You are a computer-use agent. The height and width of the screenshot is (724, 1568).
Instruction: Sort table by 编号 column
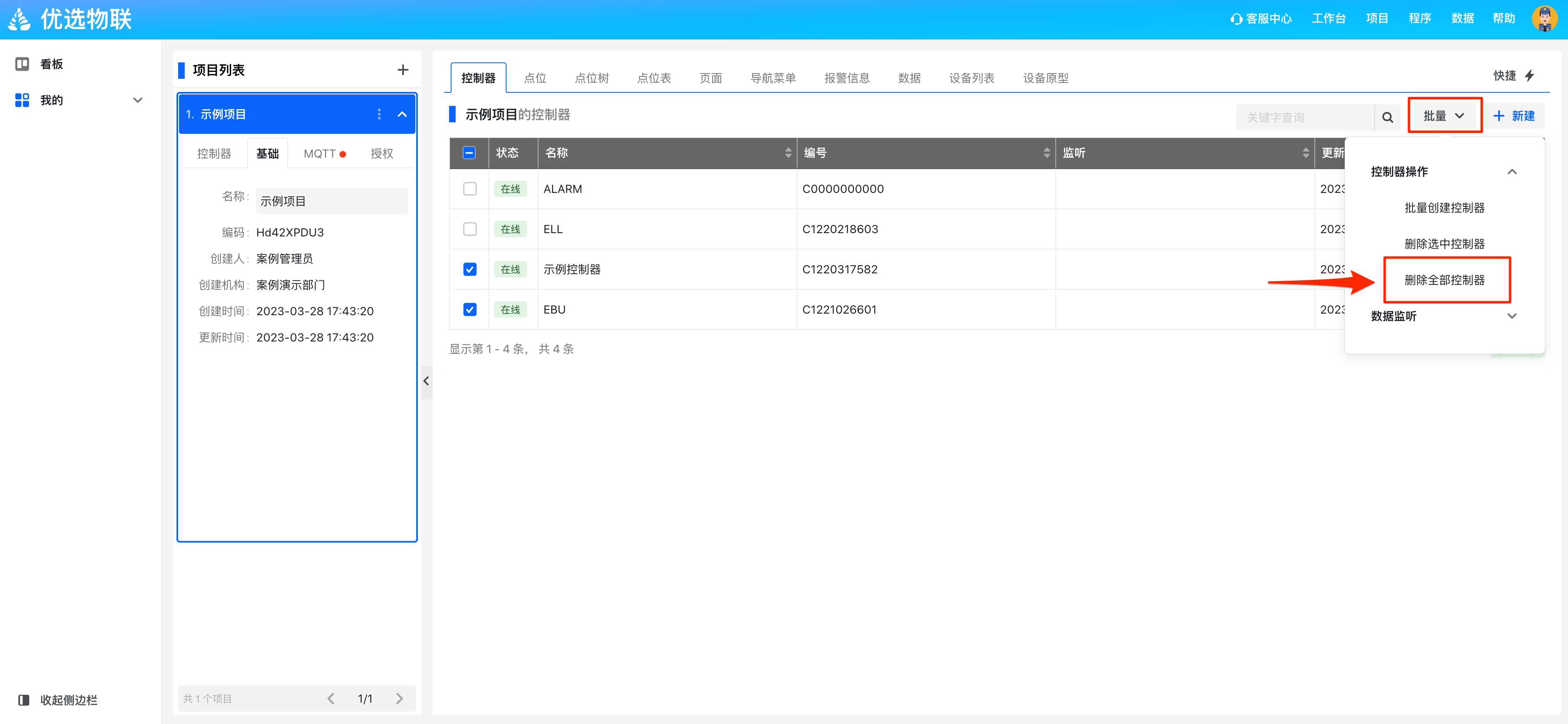point(1046,153)
